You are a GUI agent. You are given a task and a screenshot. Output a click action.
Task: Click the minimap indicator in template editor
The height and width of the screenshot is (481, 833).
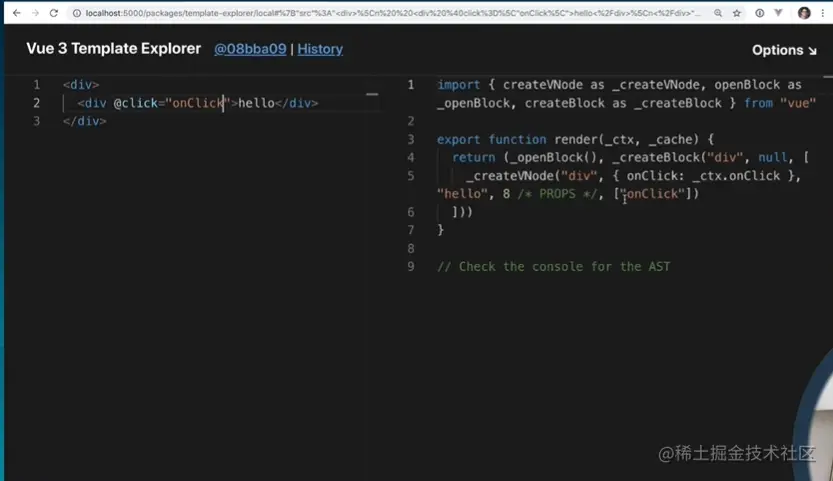click(372, 95)
